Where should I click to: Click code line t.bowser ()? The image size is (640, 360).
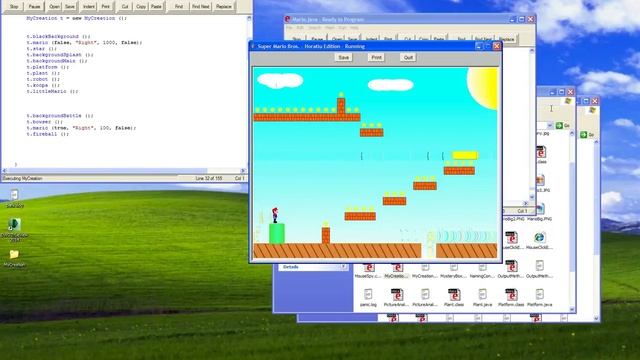(x=44, y=122)
